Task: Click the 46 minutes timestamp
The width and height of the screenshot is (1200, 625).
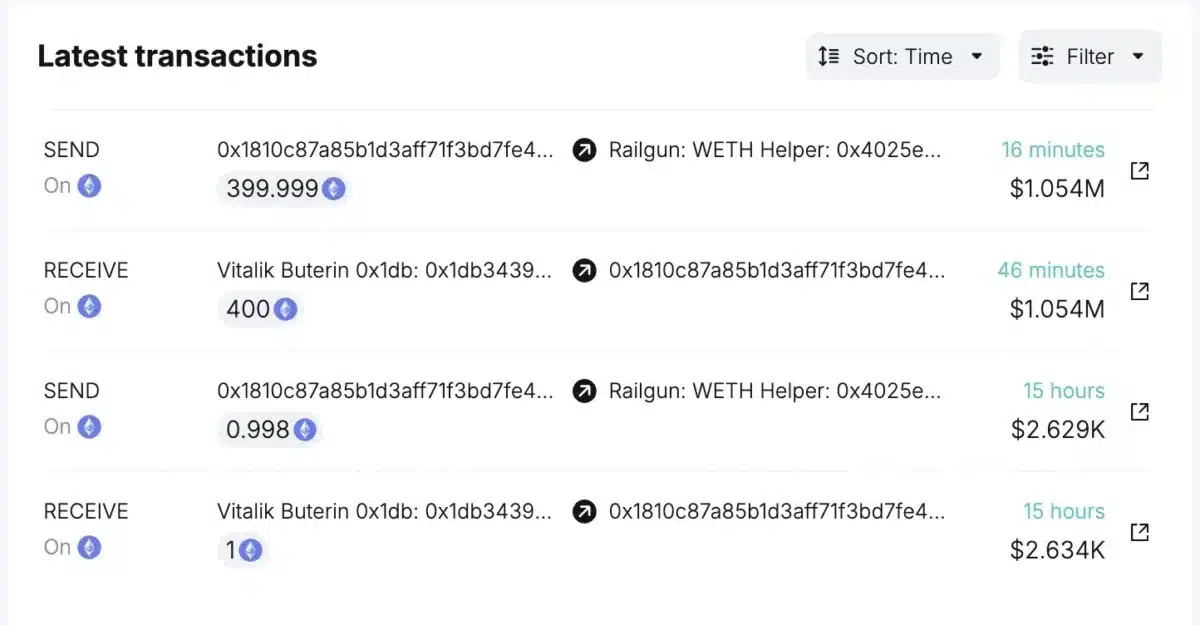Action: pos(1050,270)
